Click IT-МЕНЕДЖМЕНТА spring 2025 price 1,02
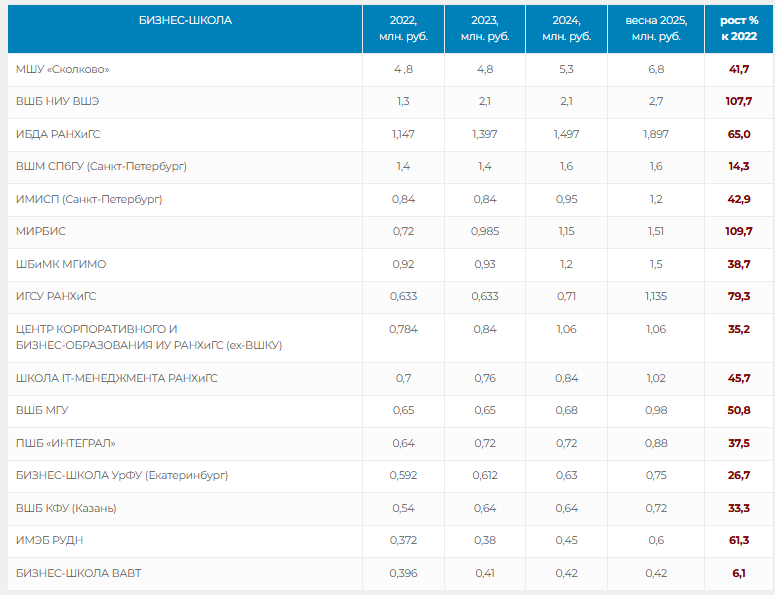The image size is (775, 595). [x=656, y=378]
